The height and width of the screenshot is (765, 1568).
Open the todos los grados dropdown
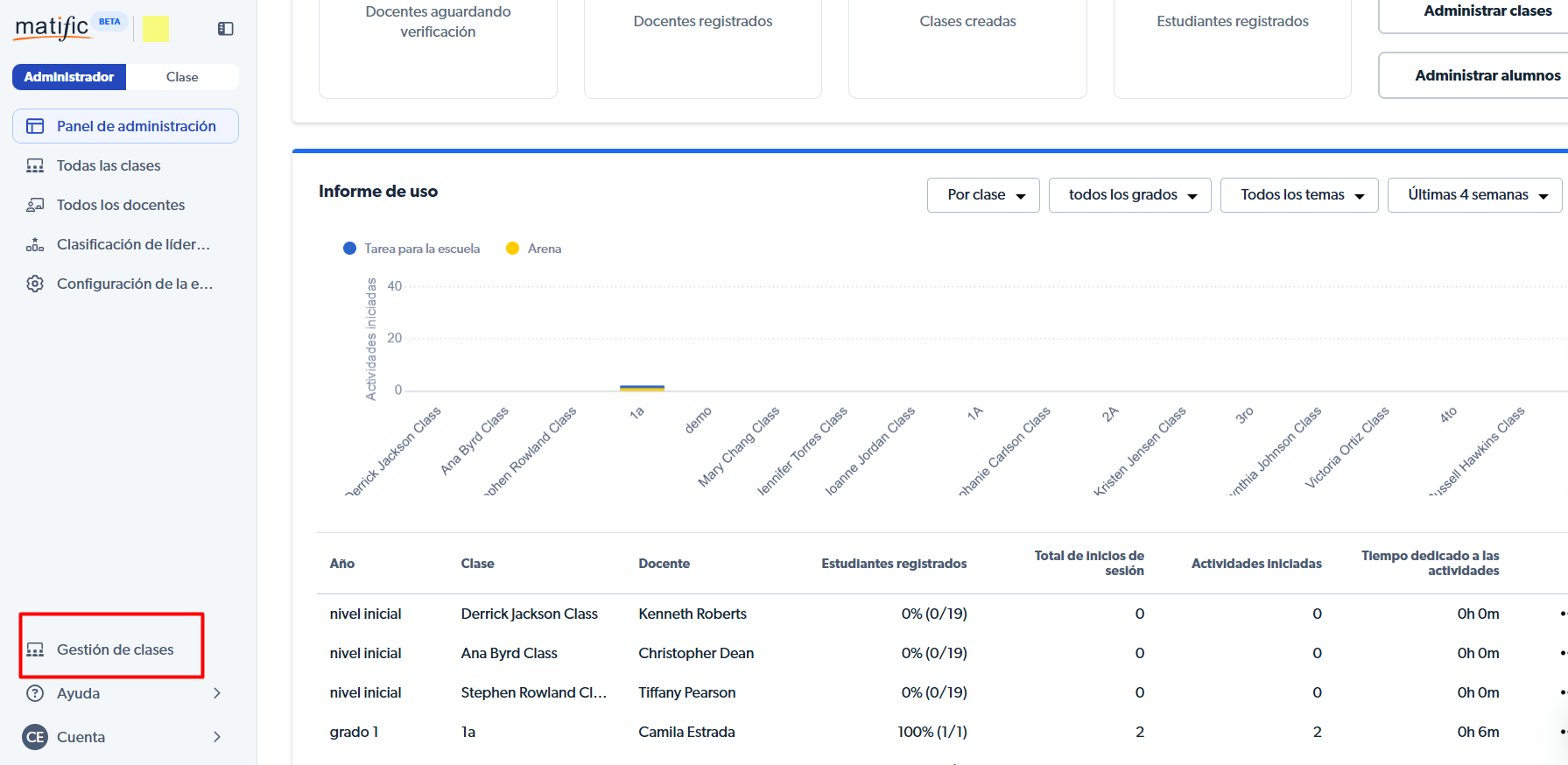[1129, 195]
